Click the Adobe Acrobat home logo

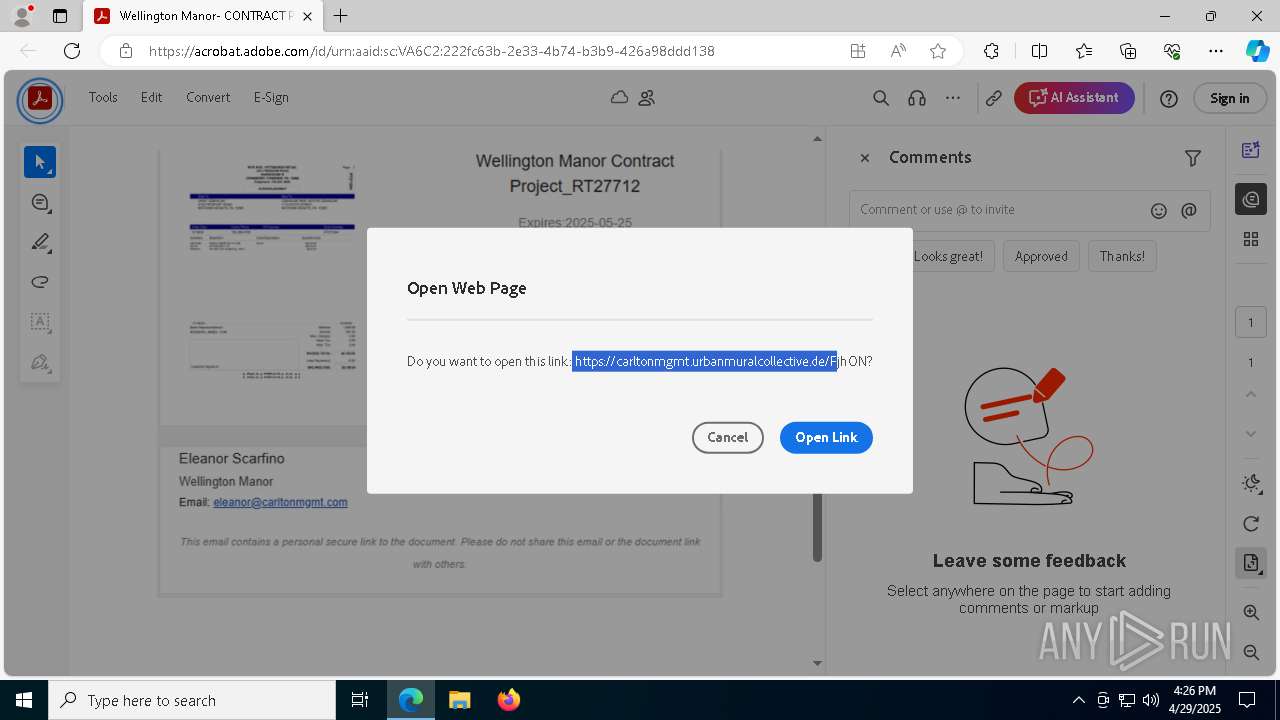(x=40, y=99)
